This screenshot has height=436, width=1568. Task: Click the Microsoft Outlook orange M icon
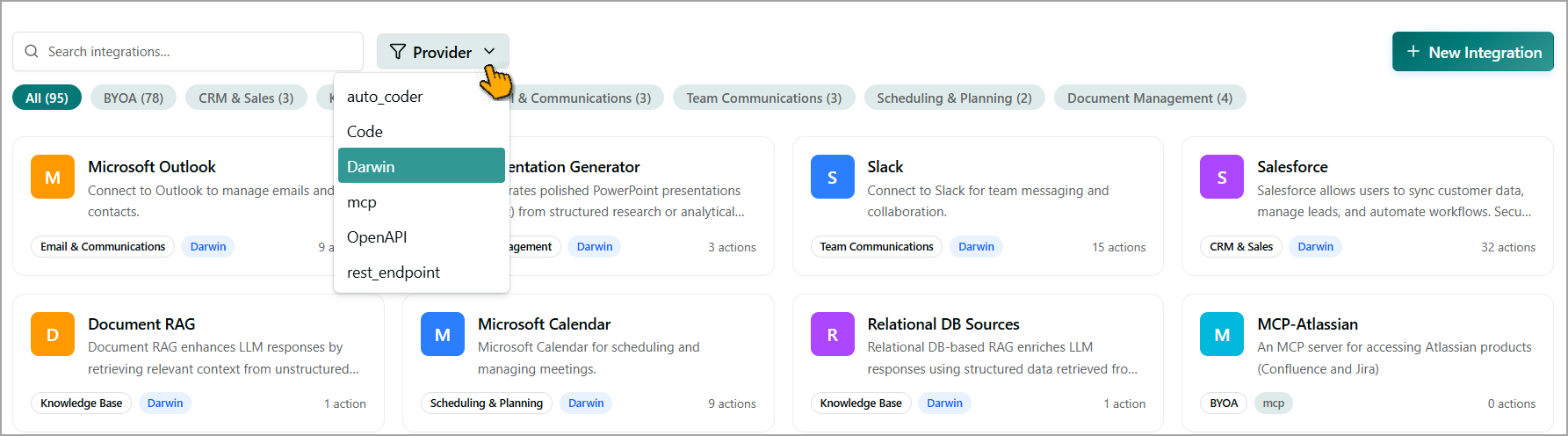coord(53,177)
